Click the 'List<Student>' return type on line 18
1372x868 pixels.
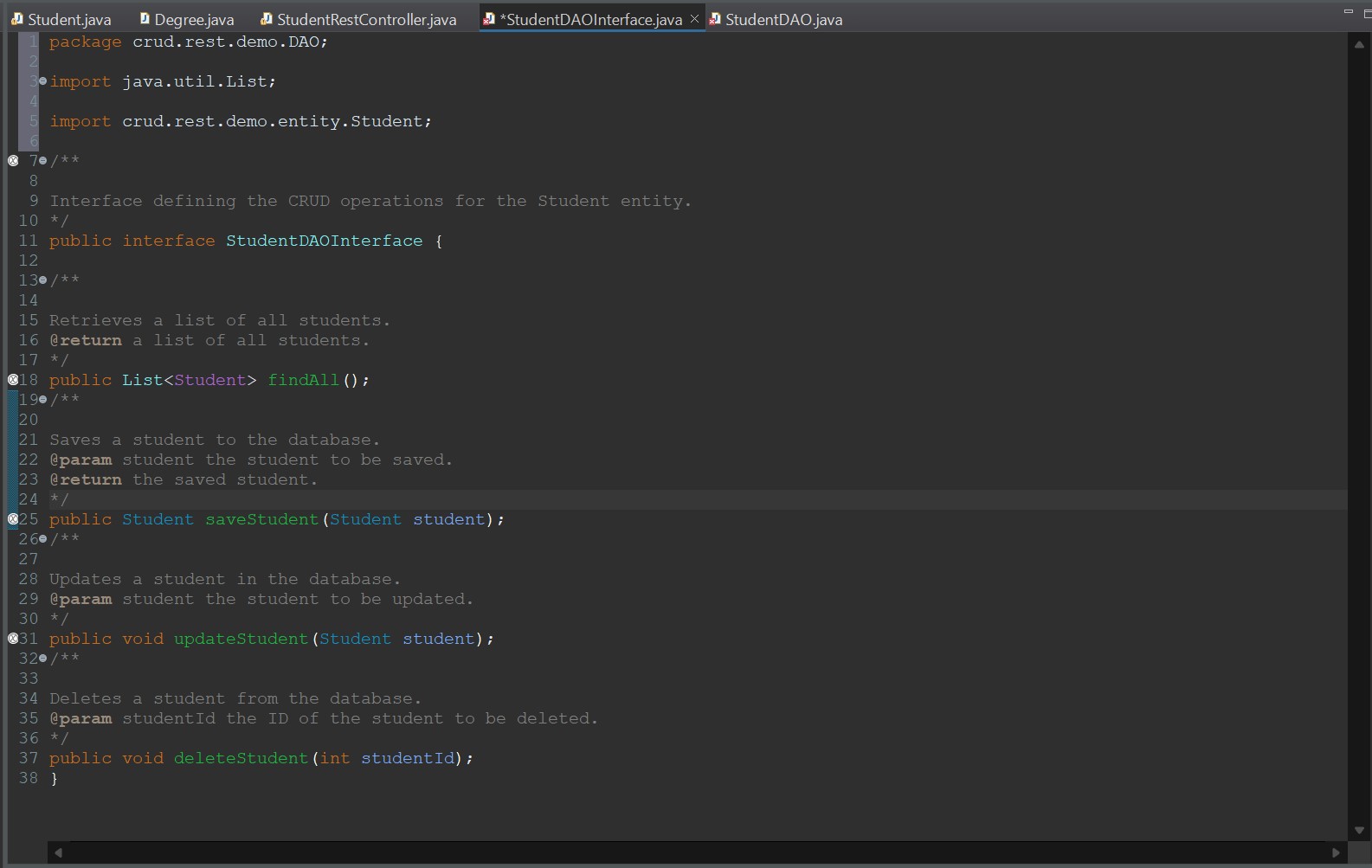coord(190,380)
